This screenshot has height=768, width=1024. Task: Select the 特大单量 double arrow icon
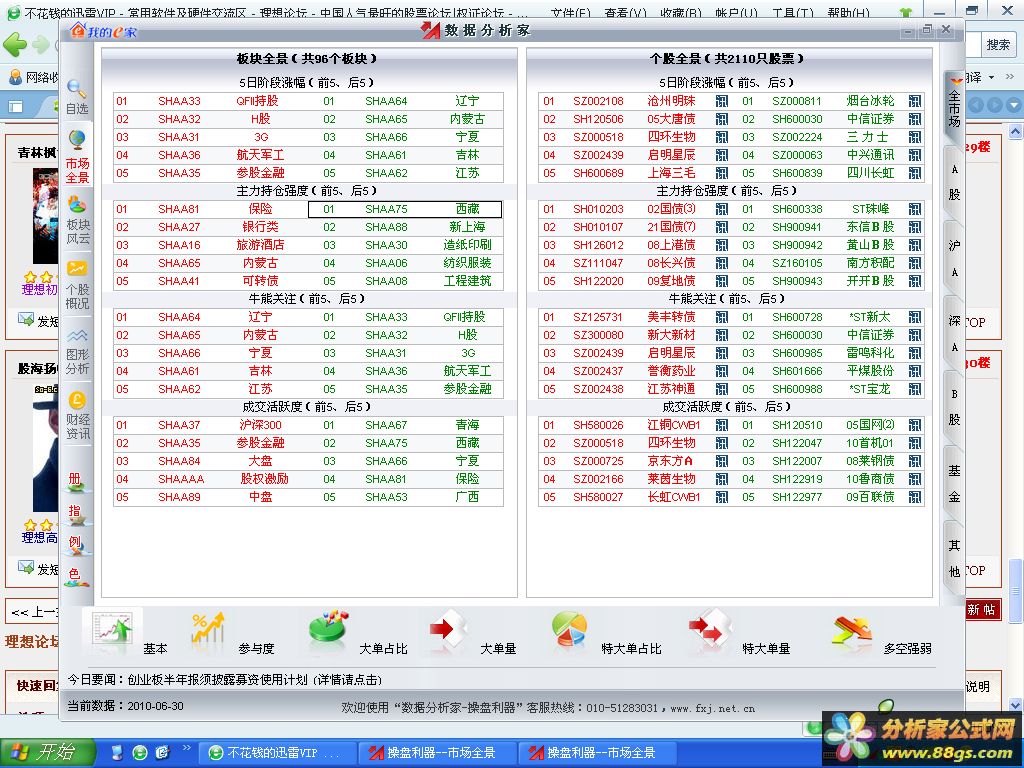(710, 628)
